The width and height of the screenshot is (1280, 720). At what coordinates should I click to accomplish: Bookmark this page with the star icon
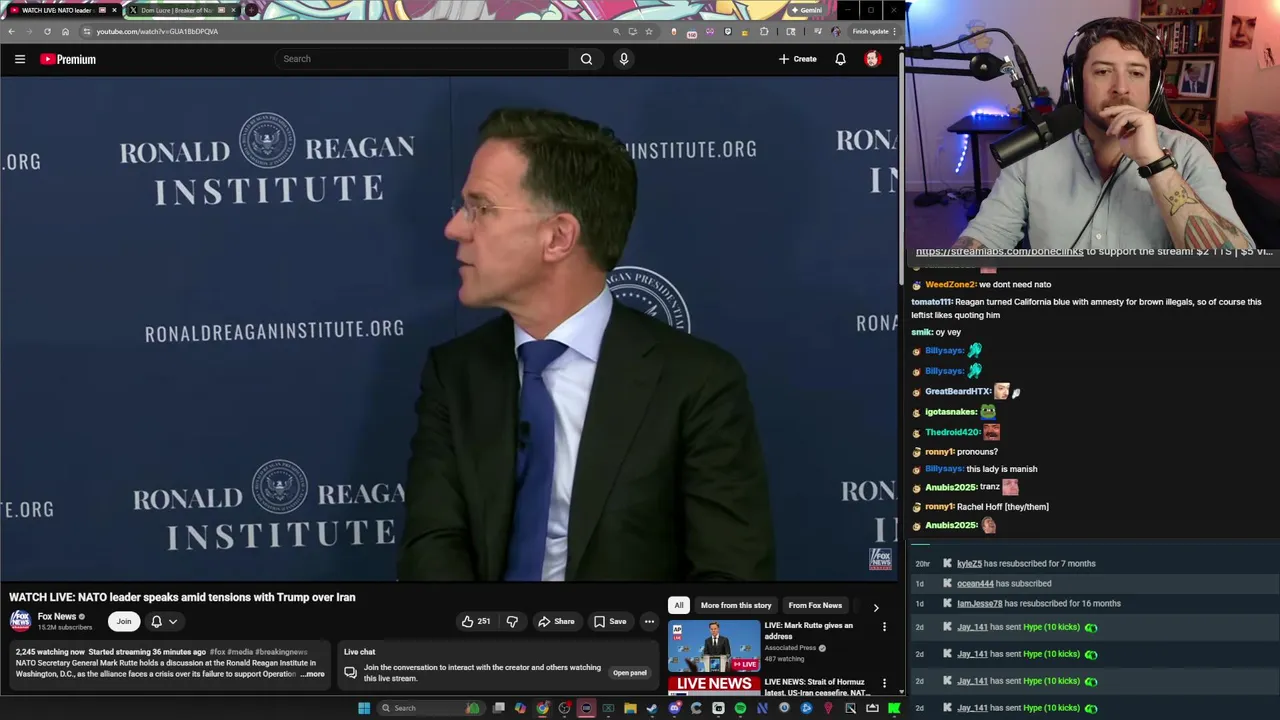coord(649,31)
